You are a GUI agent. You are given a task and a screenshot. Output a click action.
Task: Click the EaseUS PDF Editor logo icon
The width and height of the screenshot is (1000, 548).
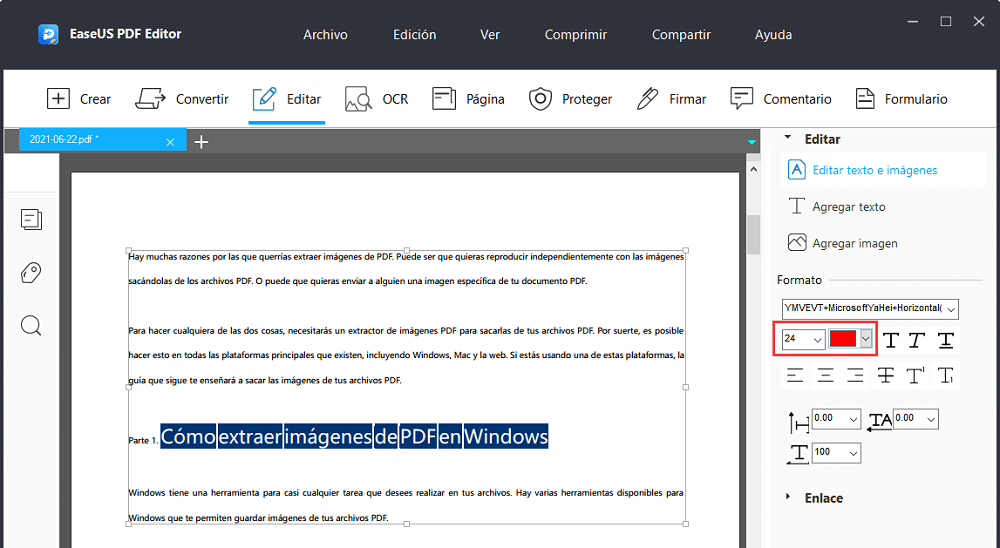[48, 34]
